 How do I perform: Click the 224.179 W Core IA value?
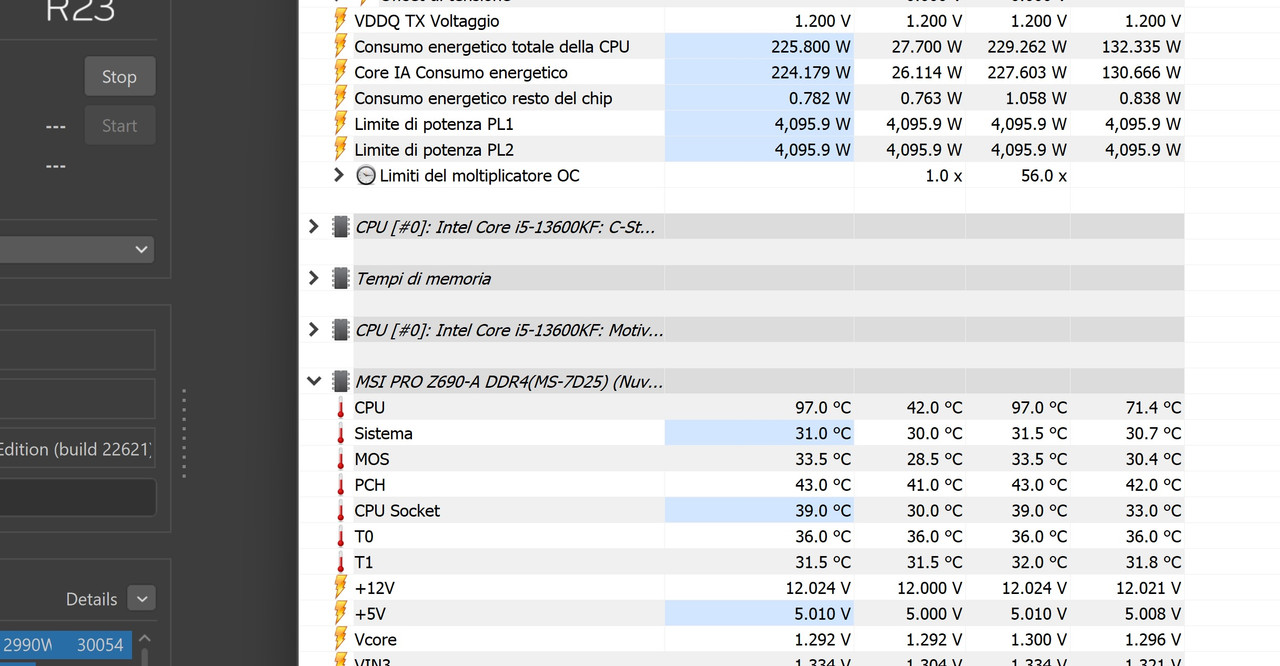(x=811, y=72)
